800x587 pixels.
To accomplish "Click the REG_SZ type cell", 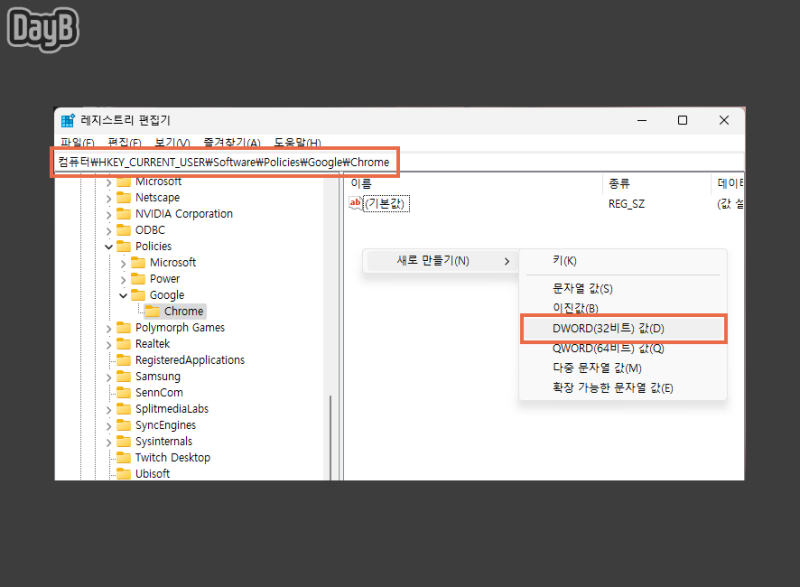I will pos(627,204).
